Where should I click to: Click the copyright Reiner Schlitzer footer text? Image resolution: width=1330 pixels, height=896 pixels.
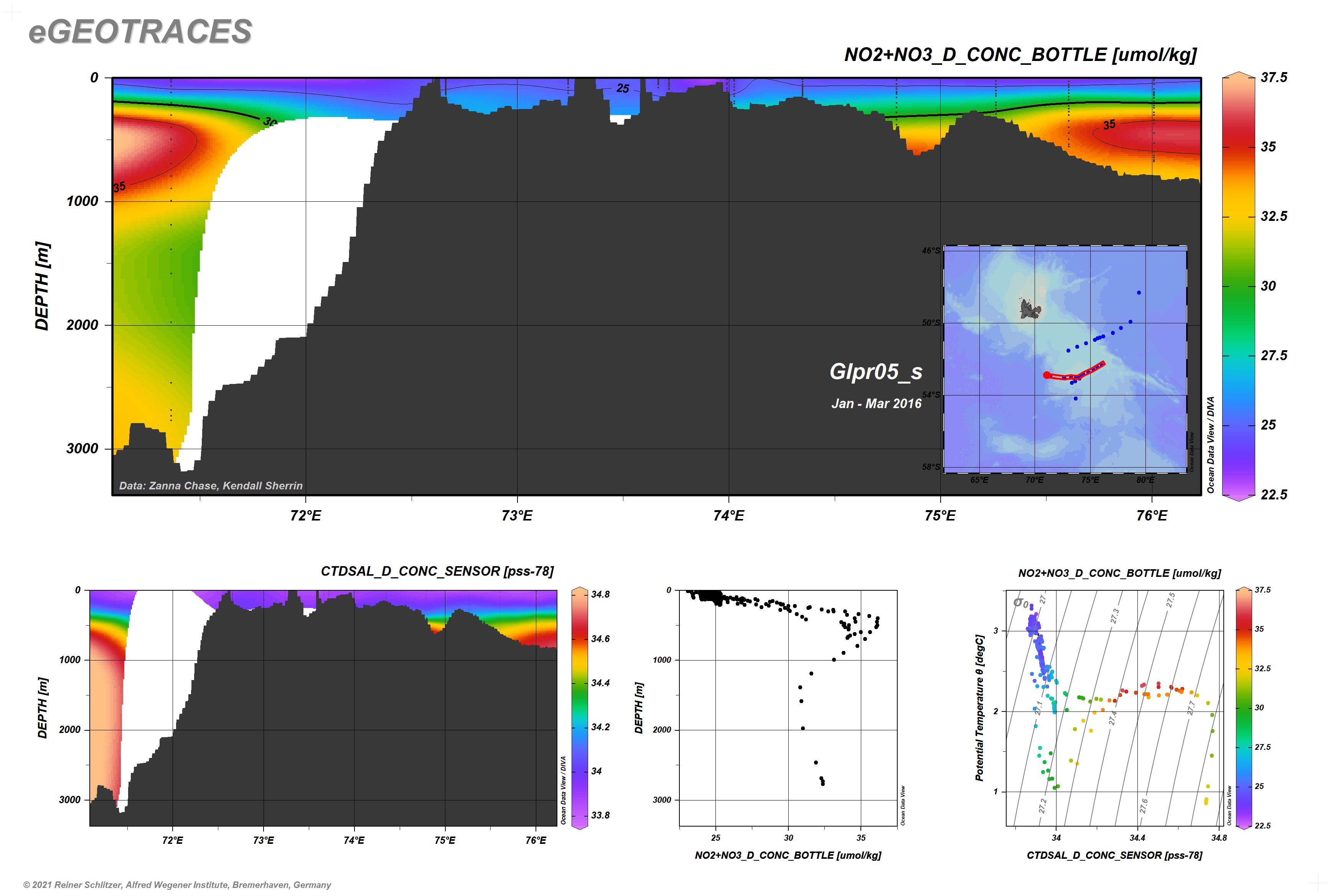click(x=177, y=884)
